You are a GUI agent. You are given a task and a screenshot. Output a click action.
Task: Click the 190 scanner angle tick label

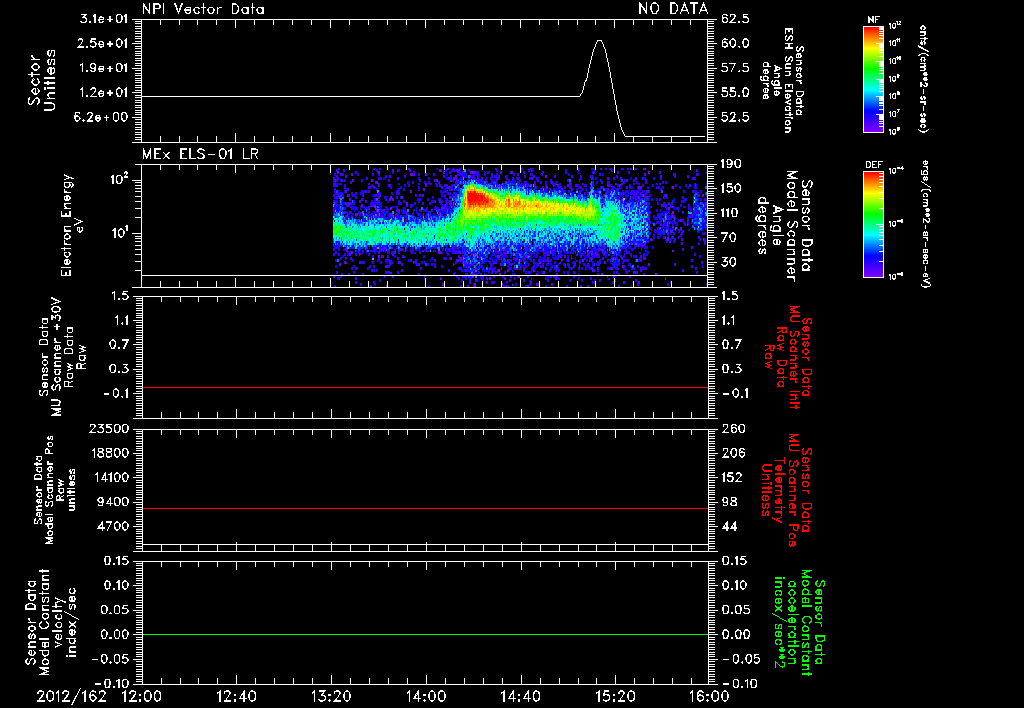click(x=731, y=163)
